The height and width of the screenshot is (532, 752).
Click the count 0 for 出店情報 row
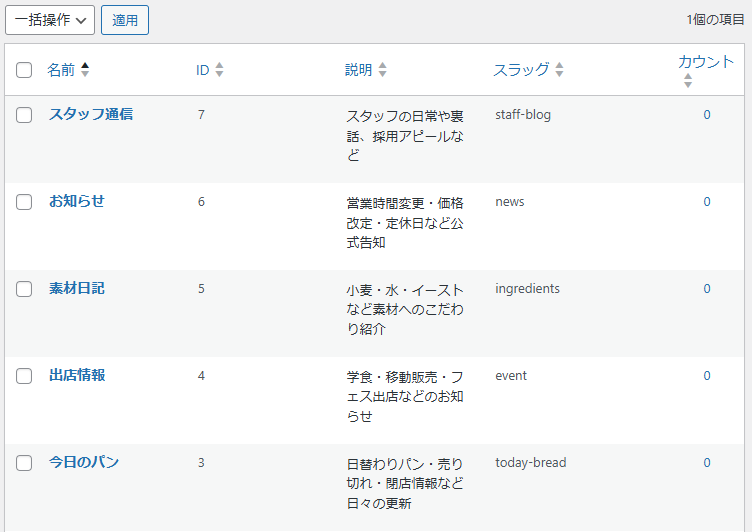tap(706, 376)
